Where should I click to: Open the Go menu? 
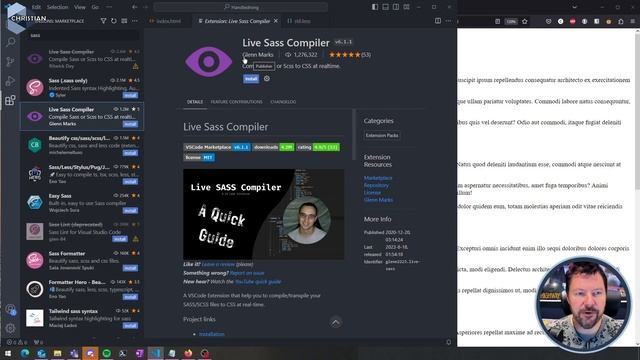tap(95, 7)
